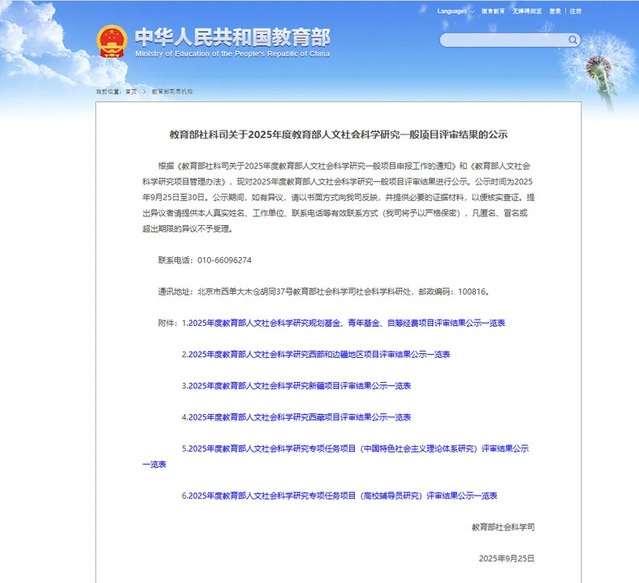
Task: Click the national emblem logo
Action: (x=111, y=42)
